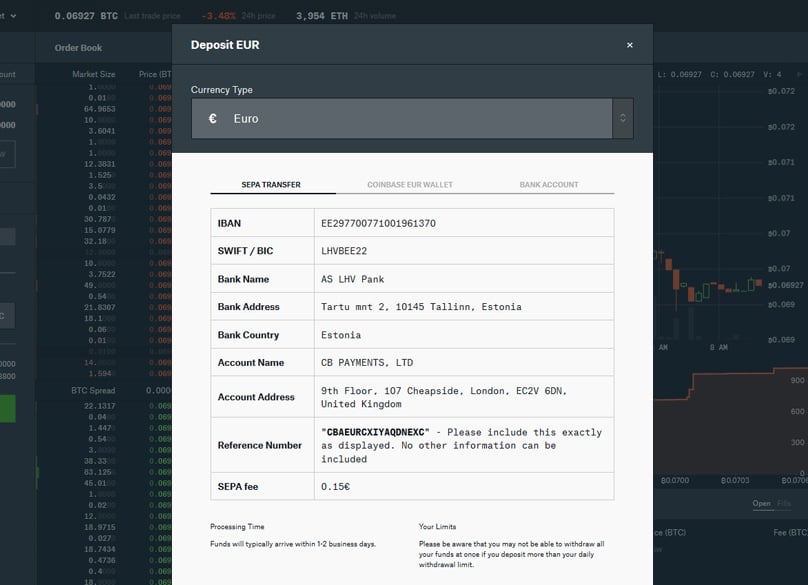Click the Currency Type field label
The height and width of the screenshot is (585, 808).
[222, 90]
